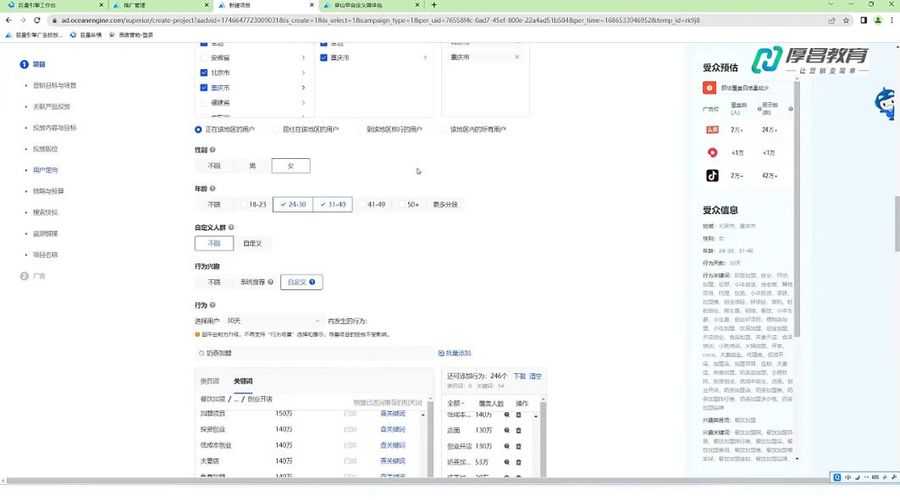
Task: Click the red target icon under 受众预估
Action: pos(709,88)
